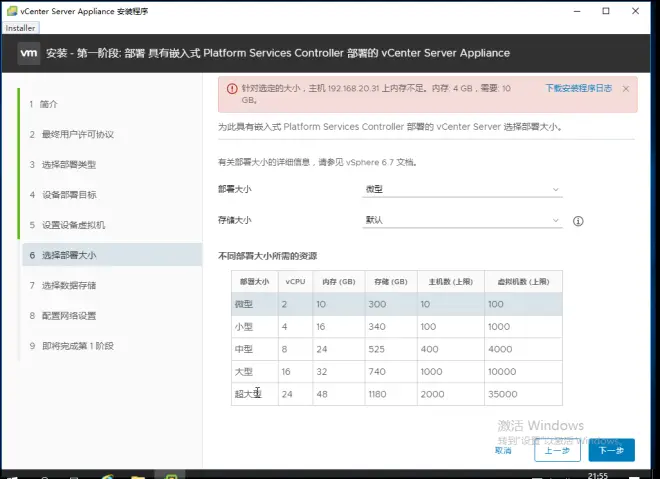Click the 虚拟机数 (上限) column header

(x=524, y=282)
